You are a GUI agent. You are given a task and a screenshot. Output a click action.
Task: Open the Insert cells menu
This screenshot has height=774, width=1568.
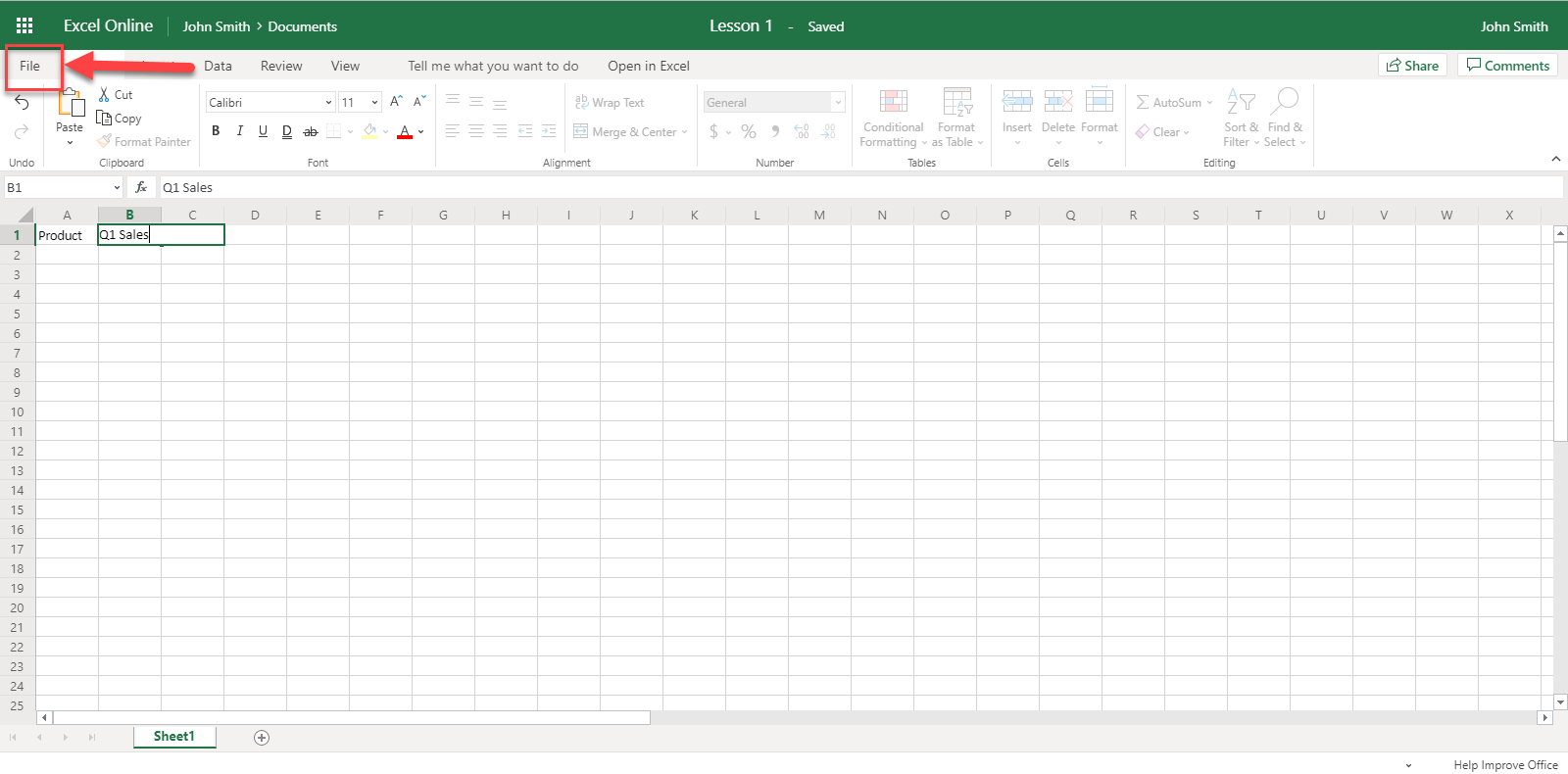click(x=1017, y=118)
